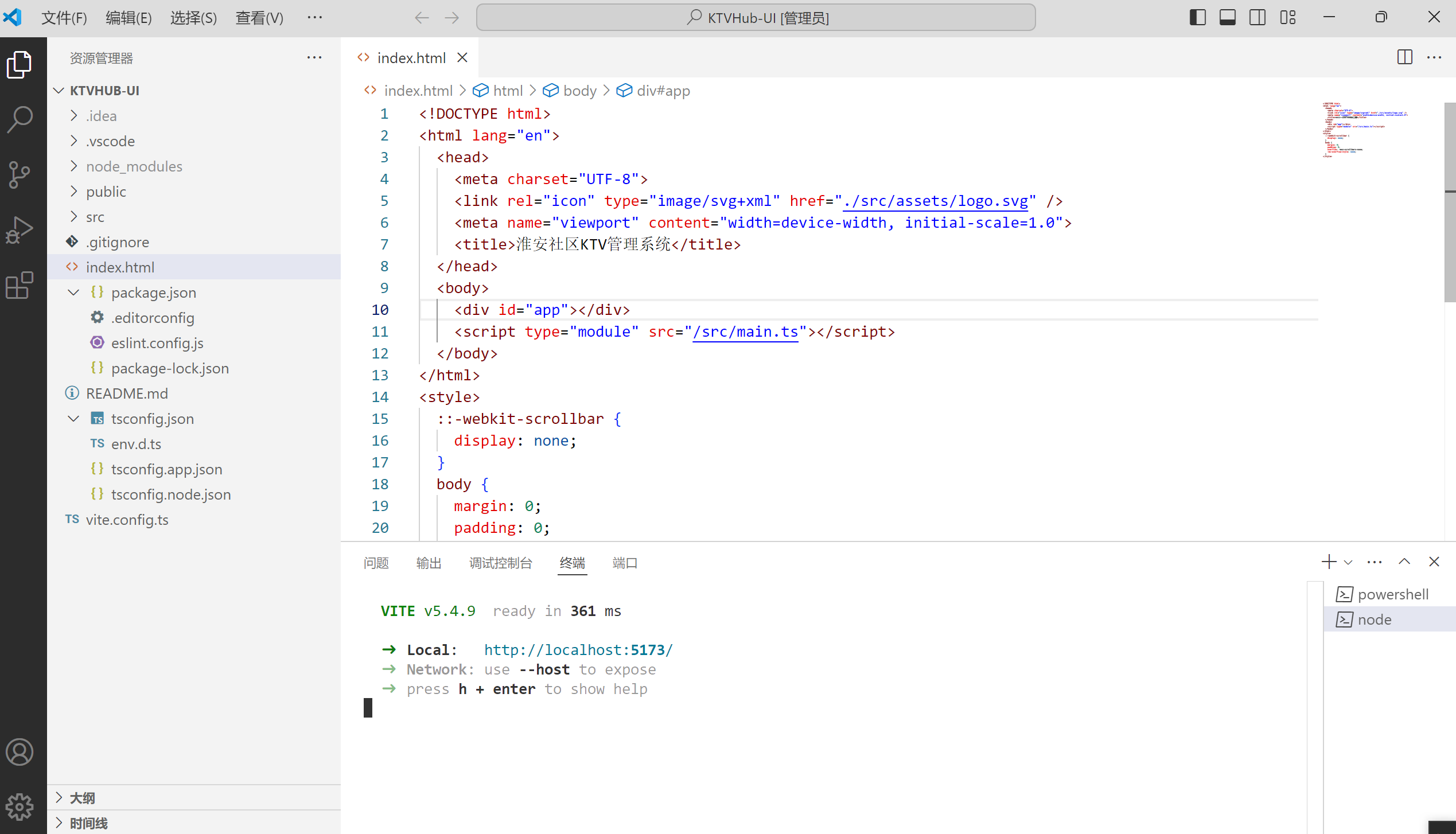
Task: Open the Accounts menu icon
Action: (20, 752)
